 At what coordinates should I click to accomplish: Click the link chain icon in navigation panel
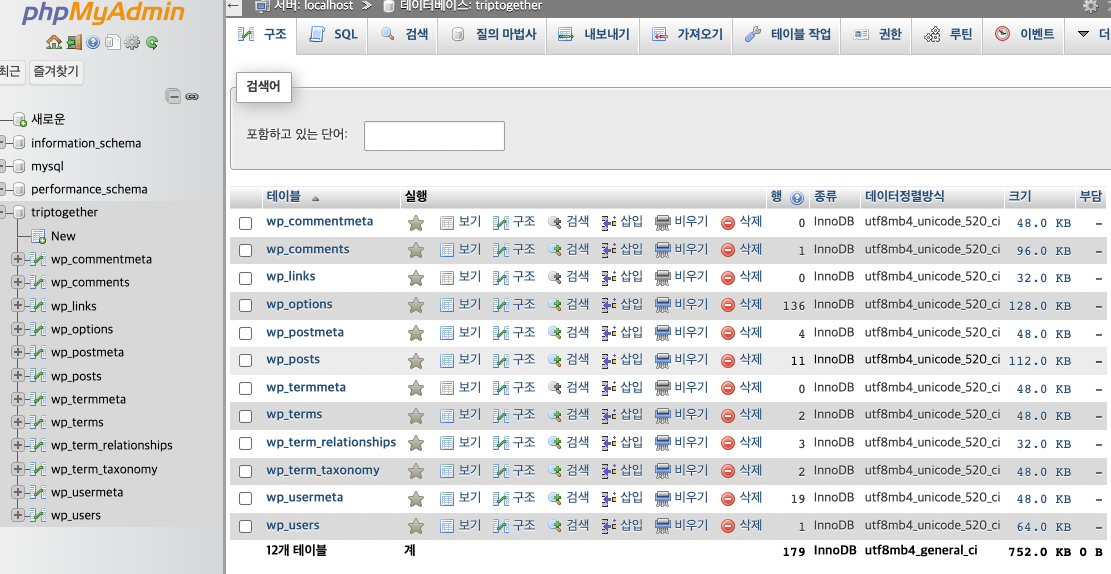click(192, 96)
